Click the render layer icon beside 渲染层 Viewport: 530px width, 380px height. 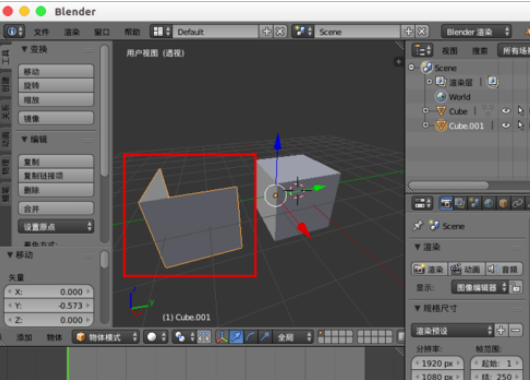(x=492, y=81)
